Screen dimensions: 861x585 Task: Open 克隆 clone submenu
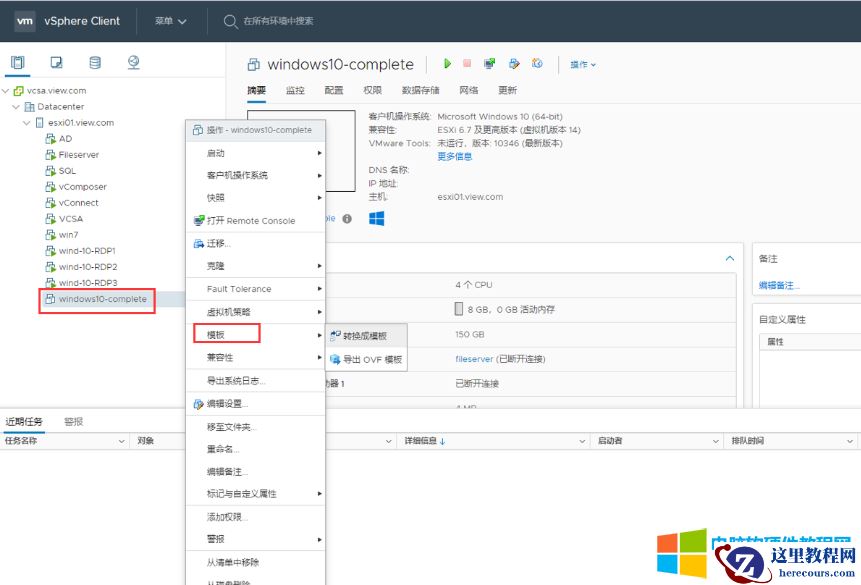pyautogui.click(x=256, y=266)
